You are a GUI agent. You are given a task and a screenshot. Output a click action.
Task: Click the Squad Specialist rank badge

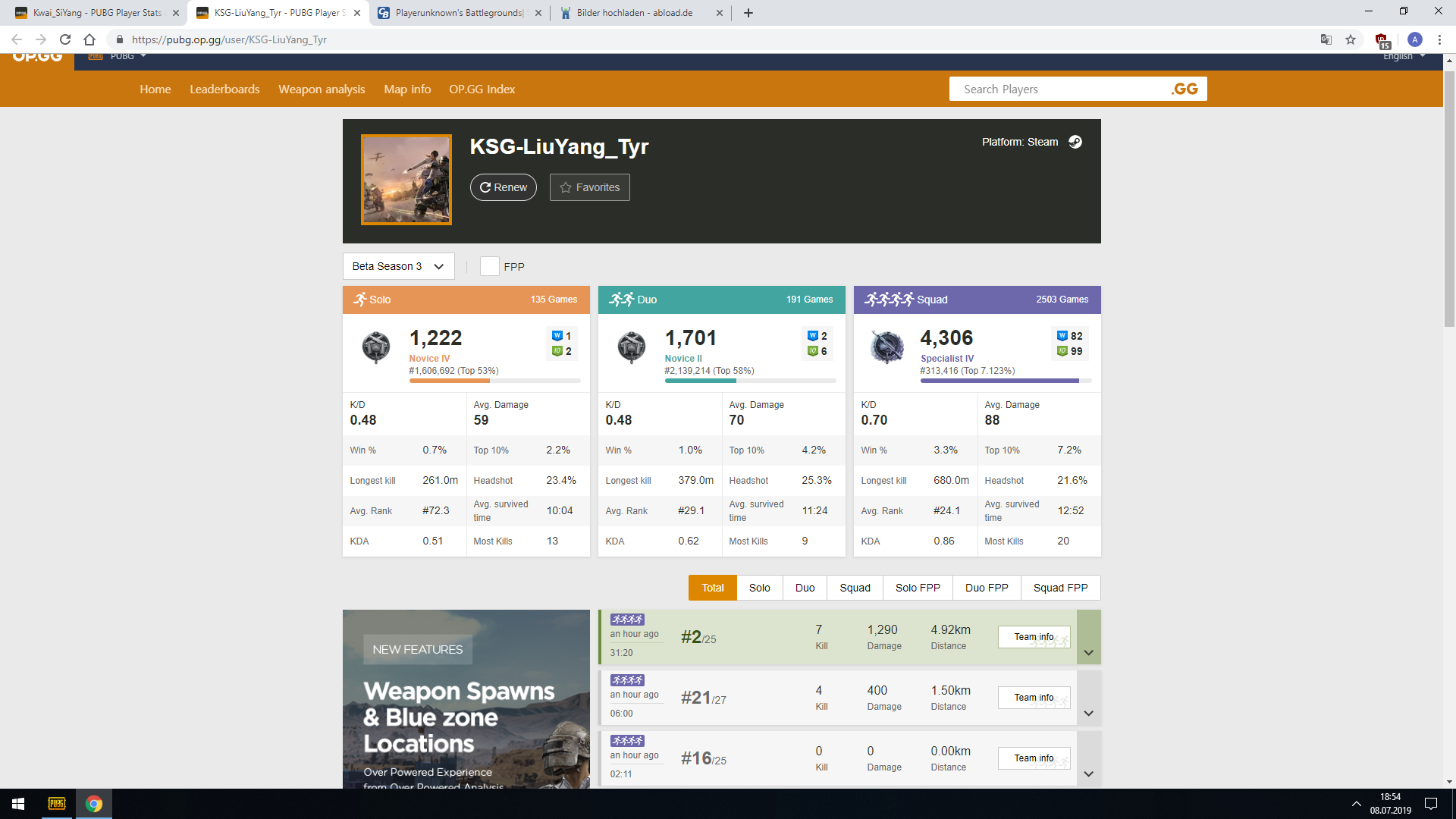click(x=886, y=347)
